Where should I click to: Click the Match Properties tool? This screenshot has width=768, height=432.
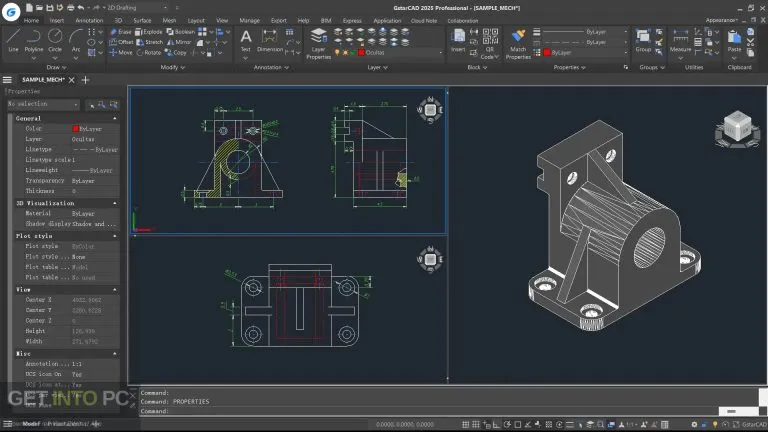coord(518,43)
